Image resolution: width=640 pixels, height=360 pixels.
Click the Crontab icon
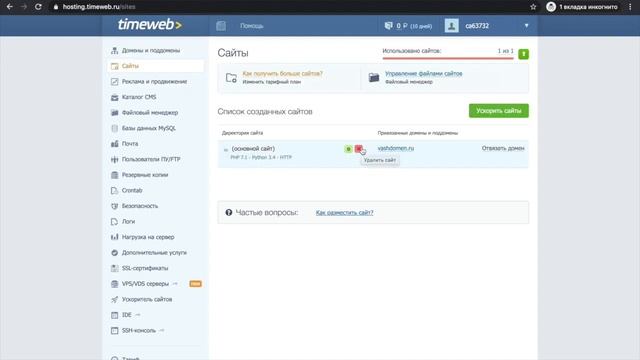(114, 190)
